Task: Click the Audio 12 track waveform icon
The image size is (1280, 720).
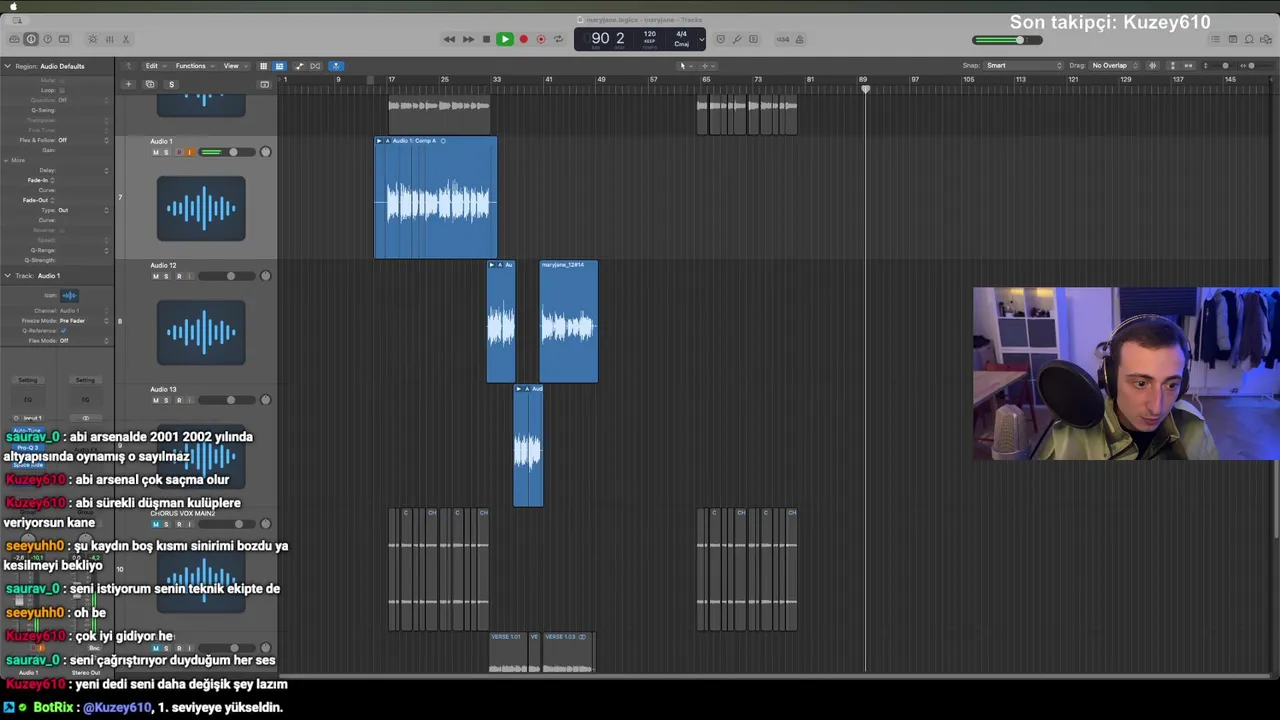Action: (201, 332)
